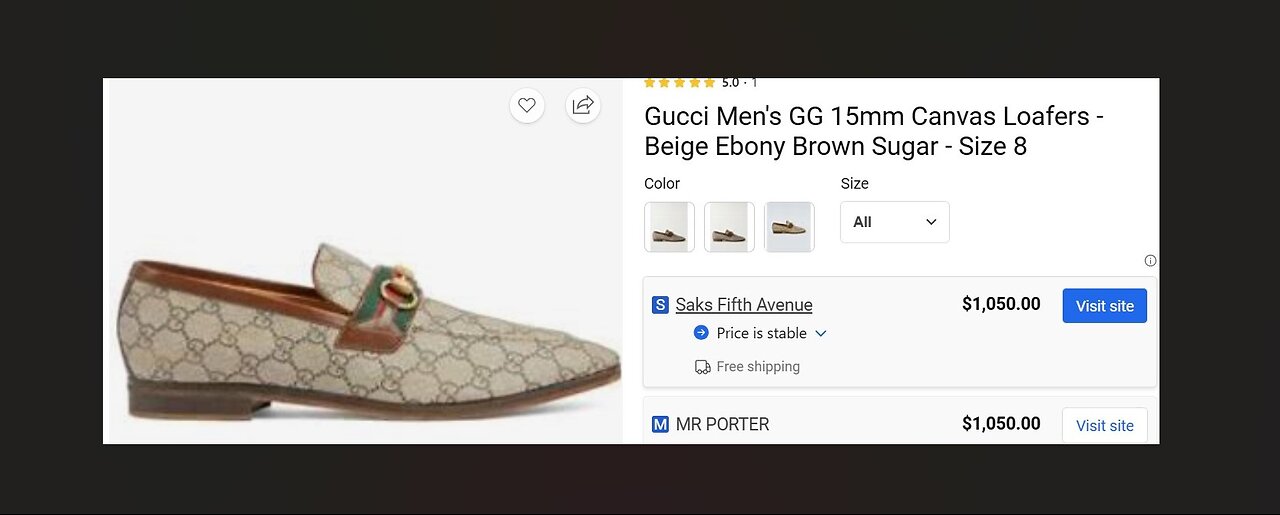Select the second color swatch thumbnail
1280x515 pixels.
click(x=729, y=227)
